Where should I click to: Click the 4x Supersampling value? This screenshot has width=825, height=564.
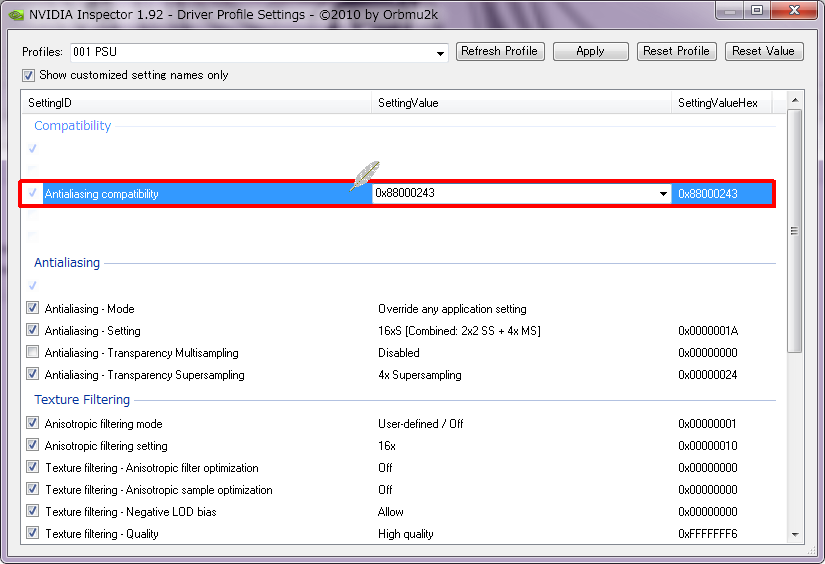click(420, 375)
